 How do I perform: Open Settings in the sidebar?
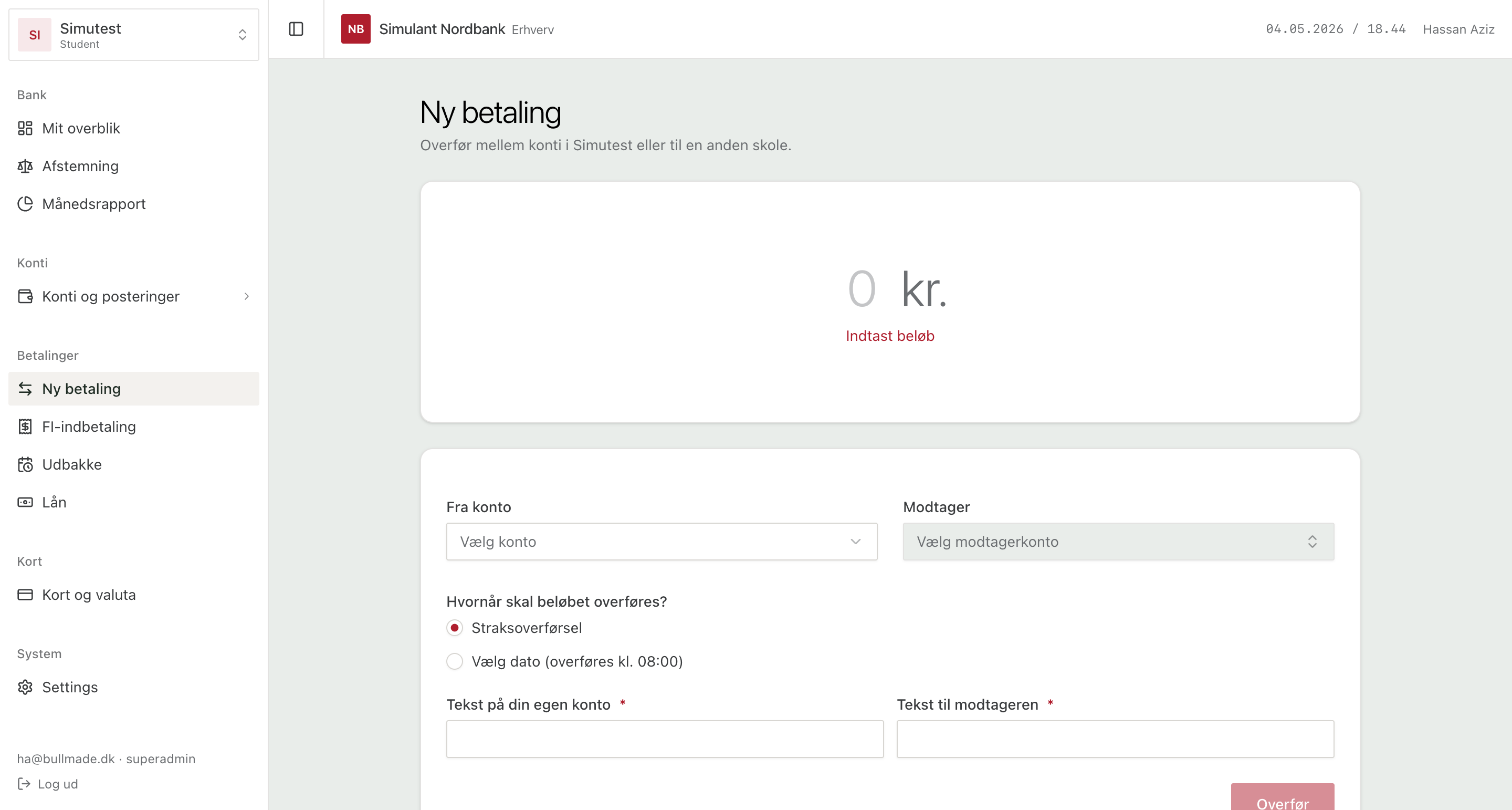click(x=134, y=687)
